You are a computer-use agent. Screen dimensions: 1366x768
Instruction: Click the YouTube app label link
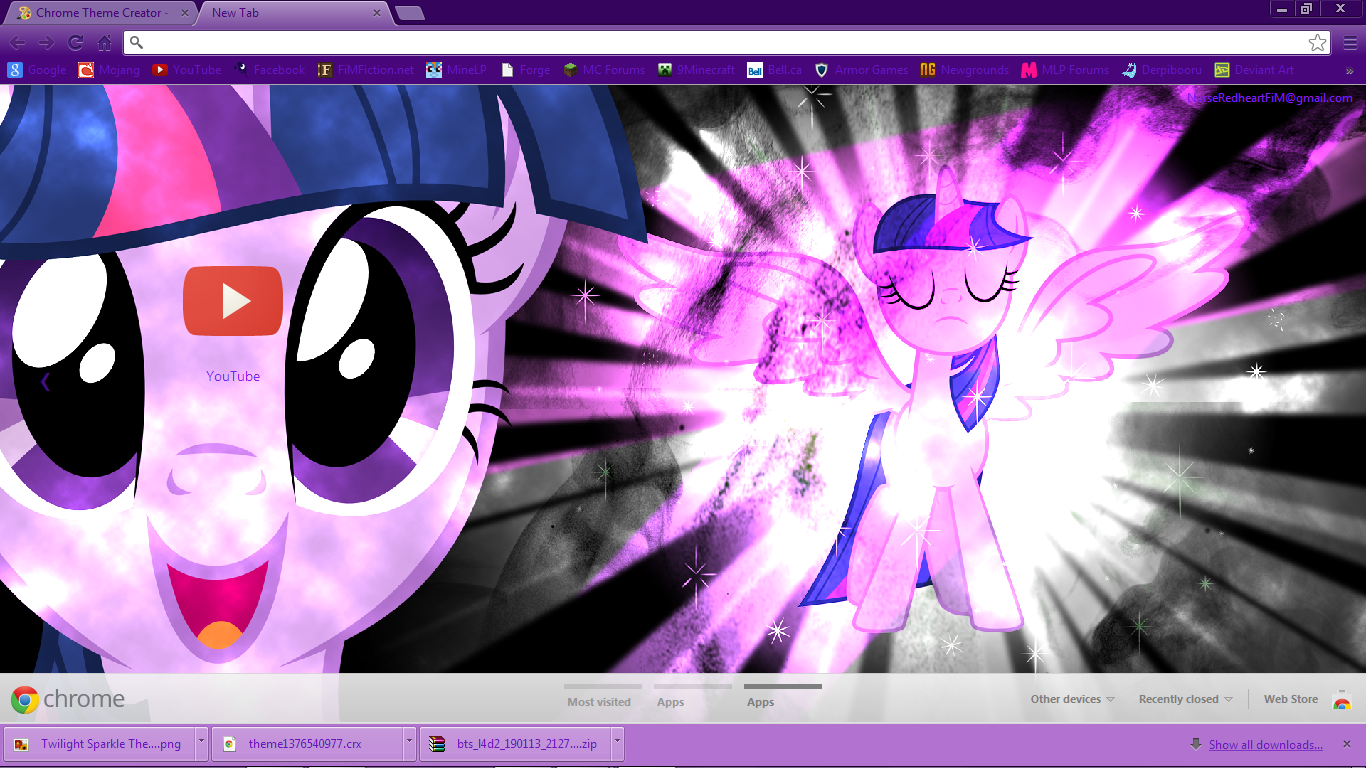233,376
